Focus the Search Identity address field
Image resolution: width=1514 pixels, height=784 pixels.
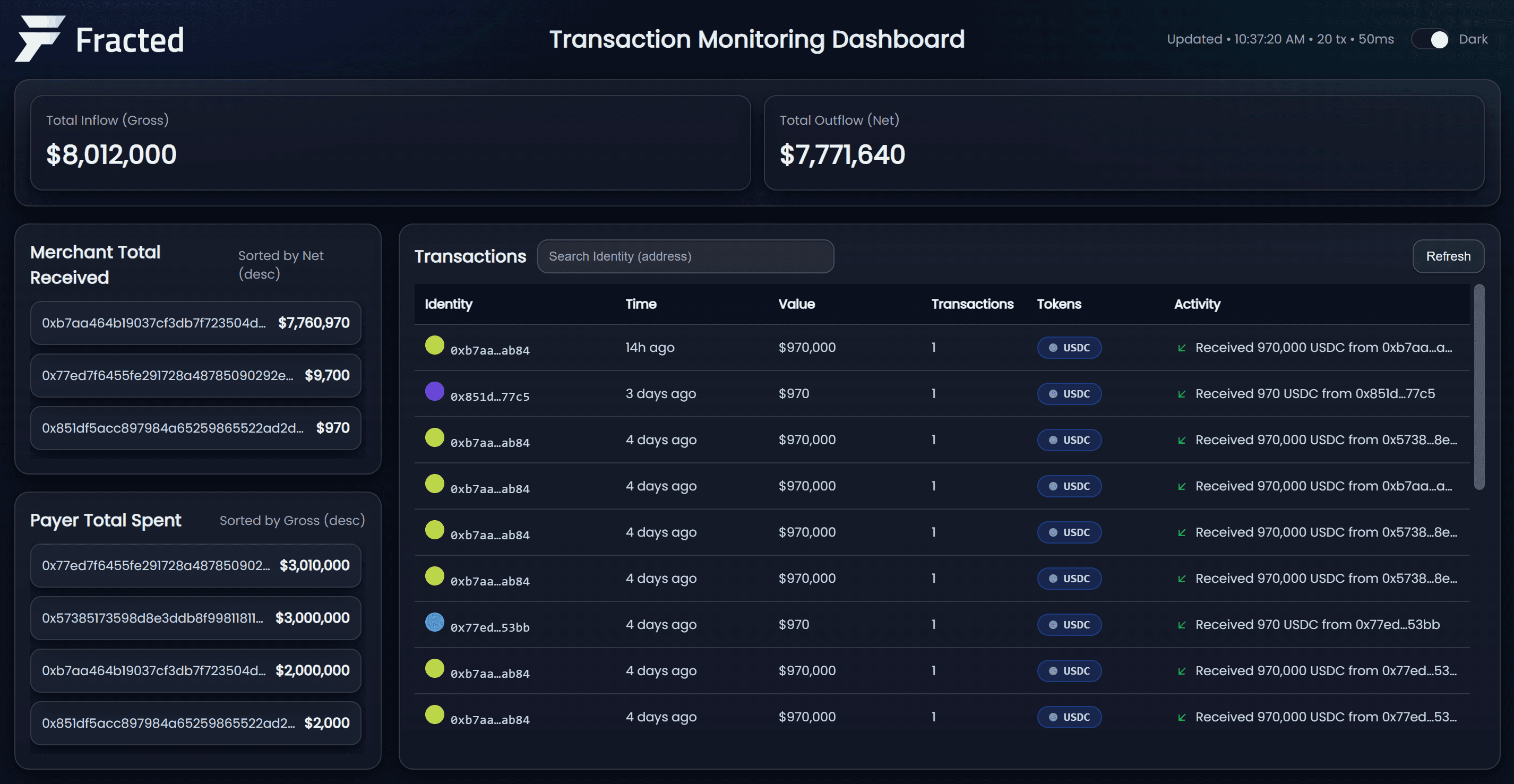coord(685,256)
